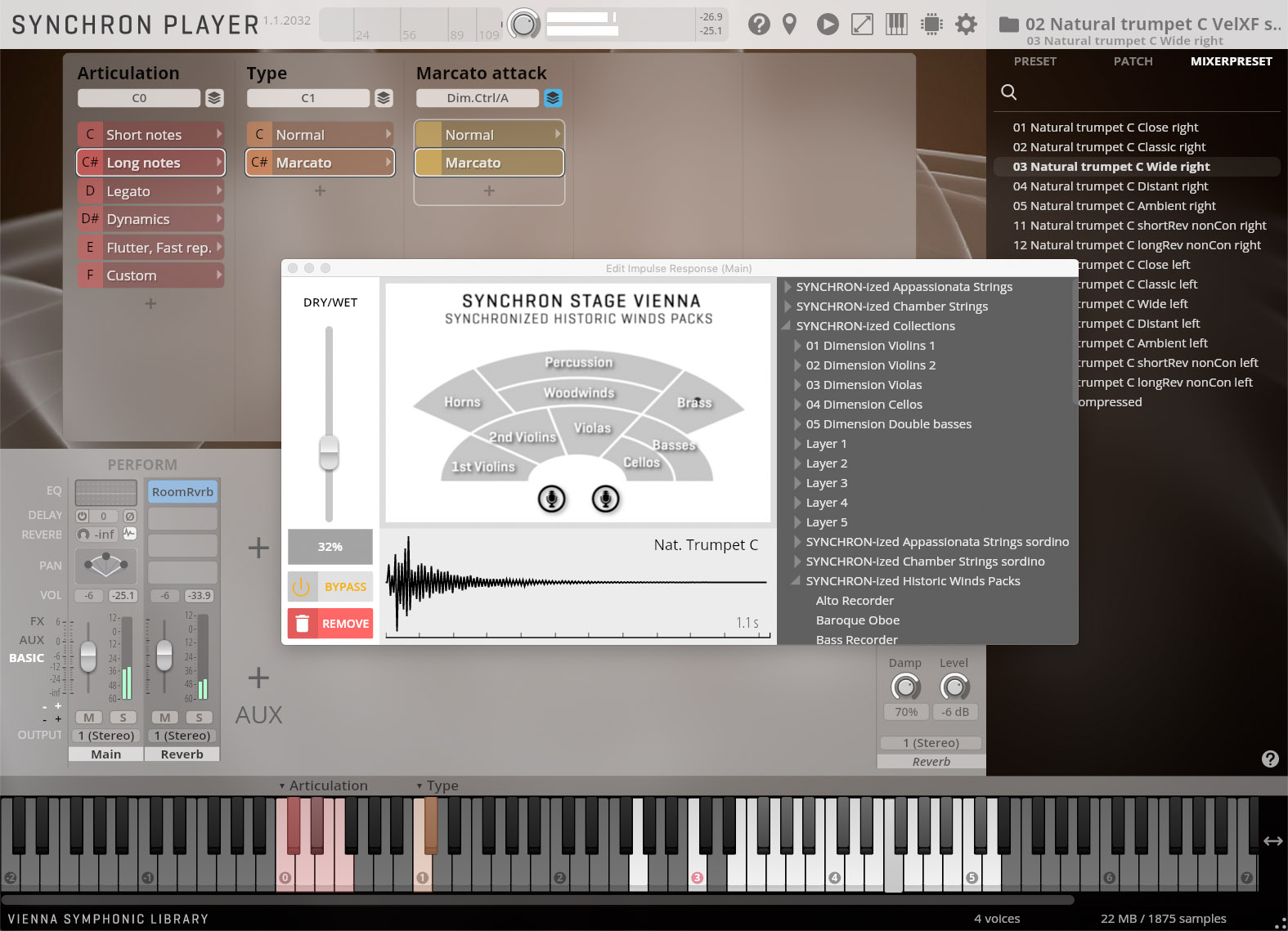Open the settings gear icon
This screenshot has height=931, width=1288.
(967, 25)
